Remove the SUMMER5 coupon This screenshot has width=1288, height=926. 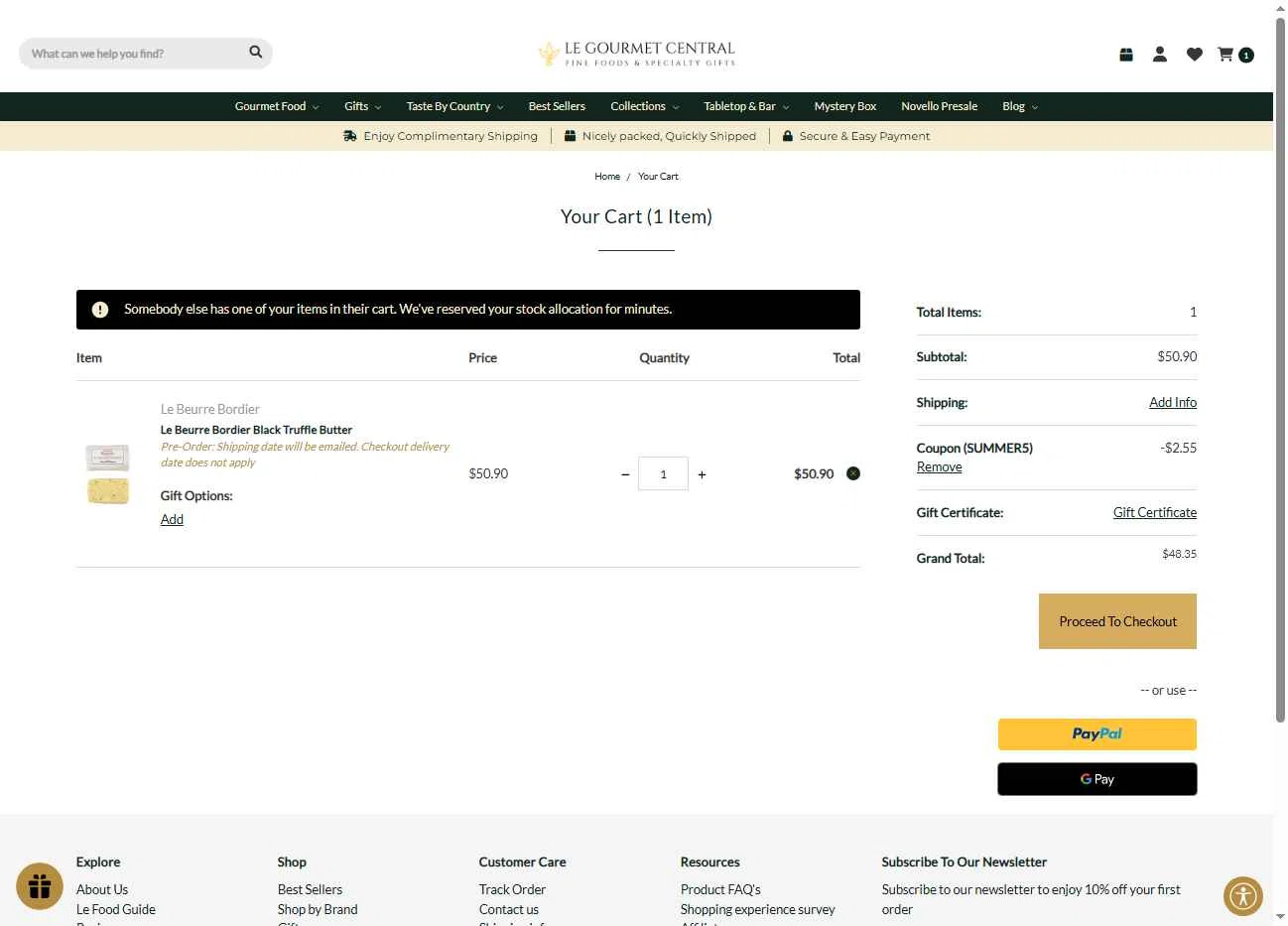click(939, 466)
